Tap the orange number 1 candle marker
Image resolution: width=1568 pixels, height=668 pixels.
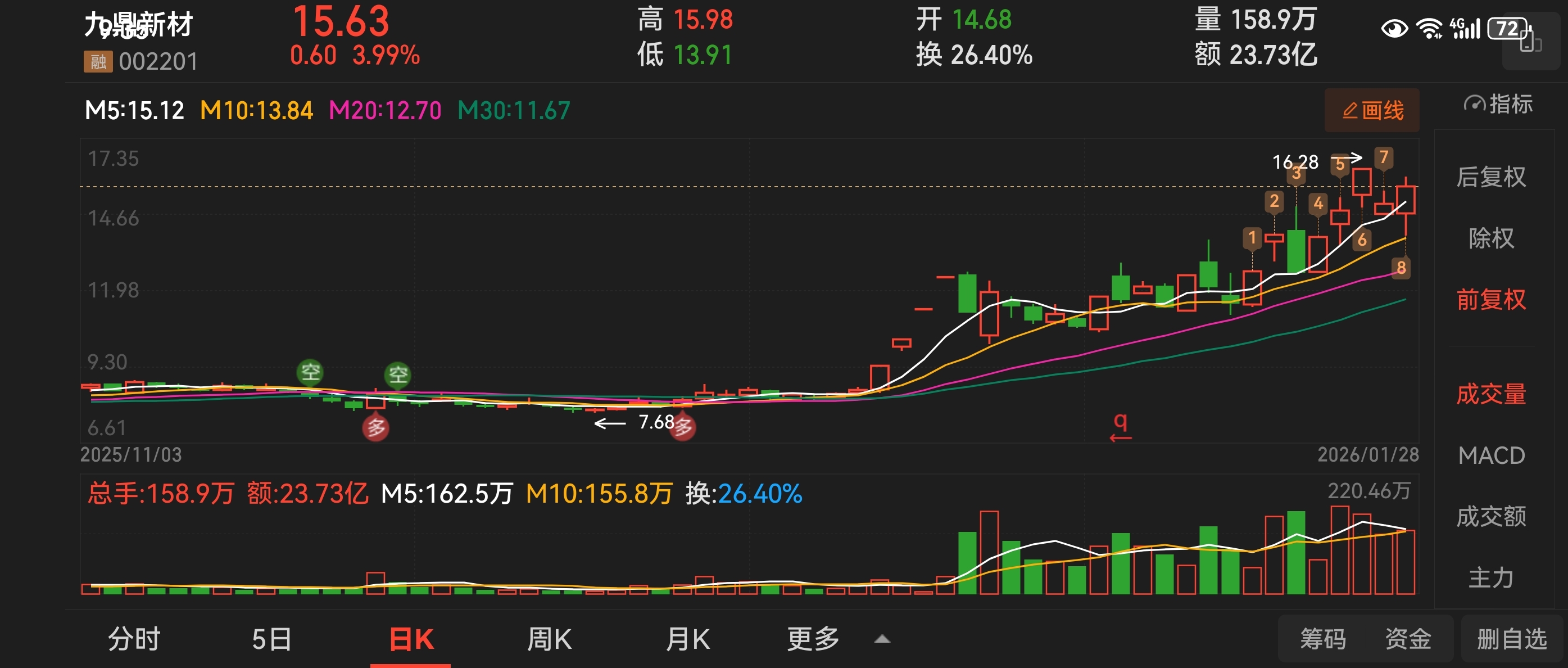tap(1252, 237)
